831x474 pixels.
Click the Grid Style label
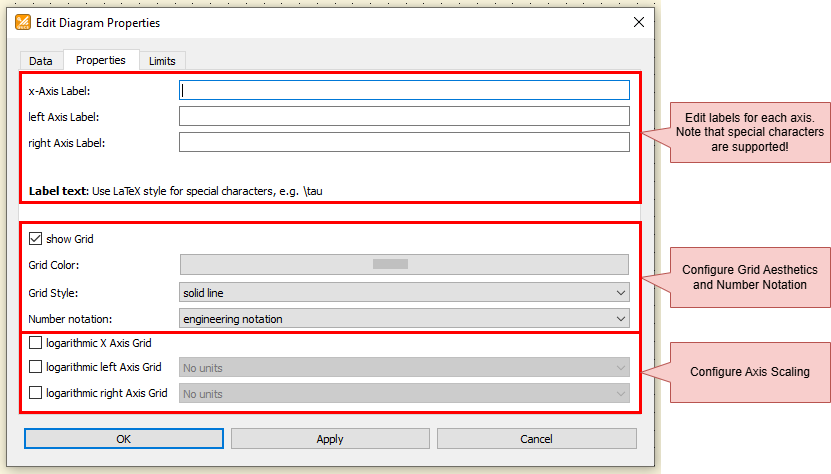pos(53,293)
